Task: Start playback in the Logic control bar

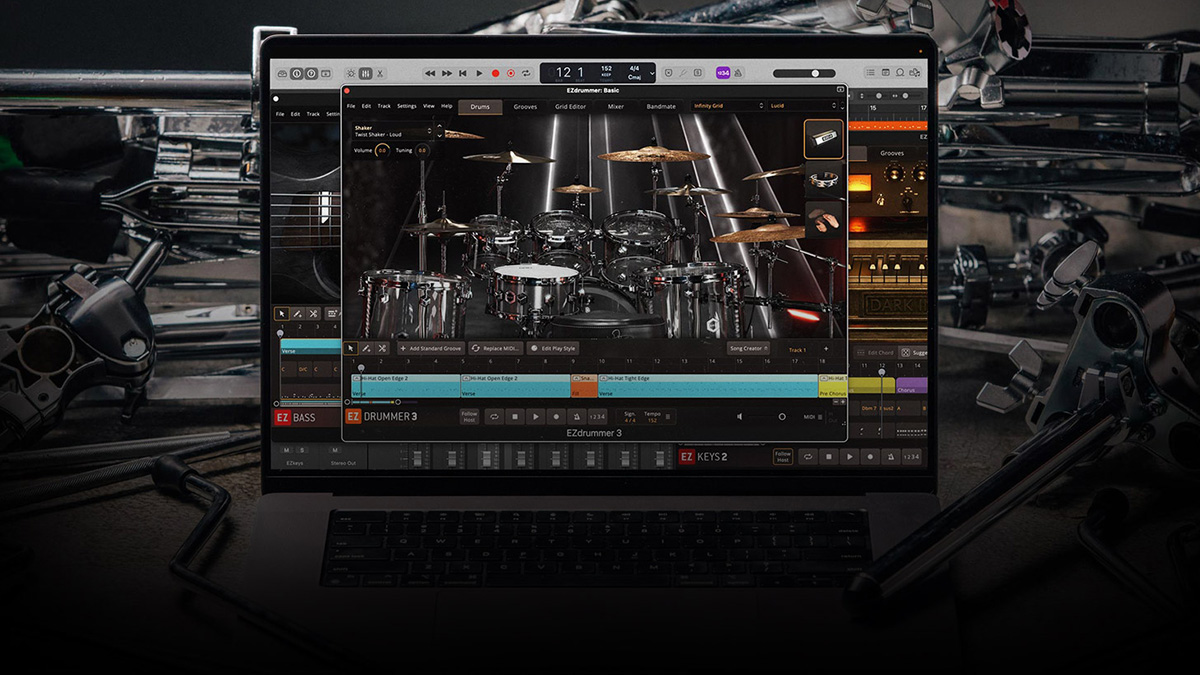Action: coord(479,73)
